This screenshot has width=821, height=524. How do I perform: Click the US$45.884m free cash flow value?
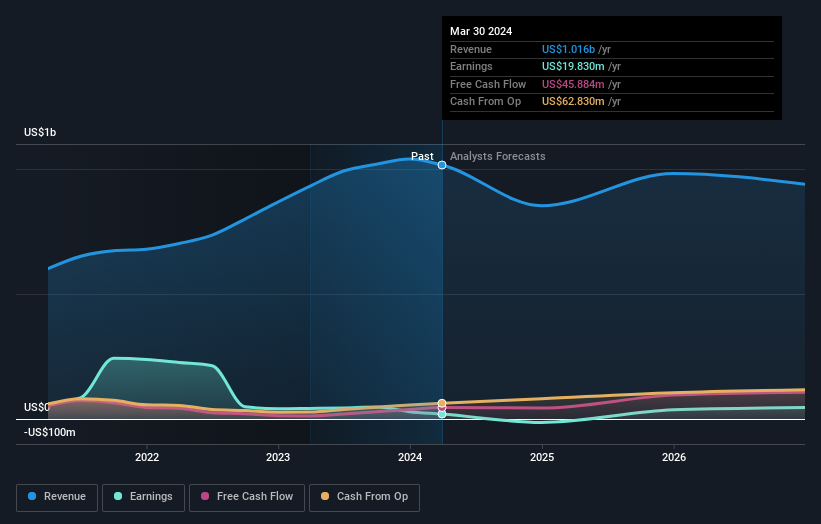pyautogui.click(x=573, y=84)
